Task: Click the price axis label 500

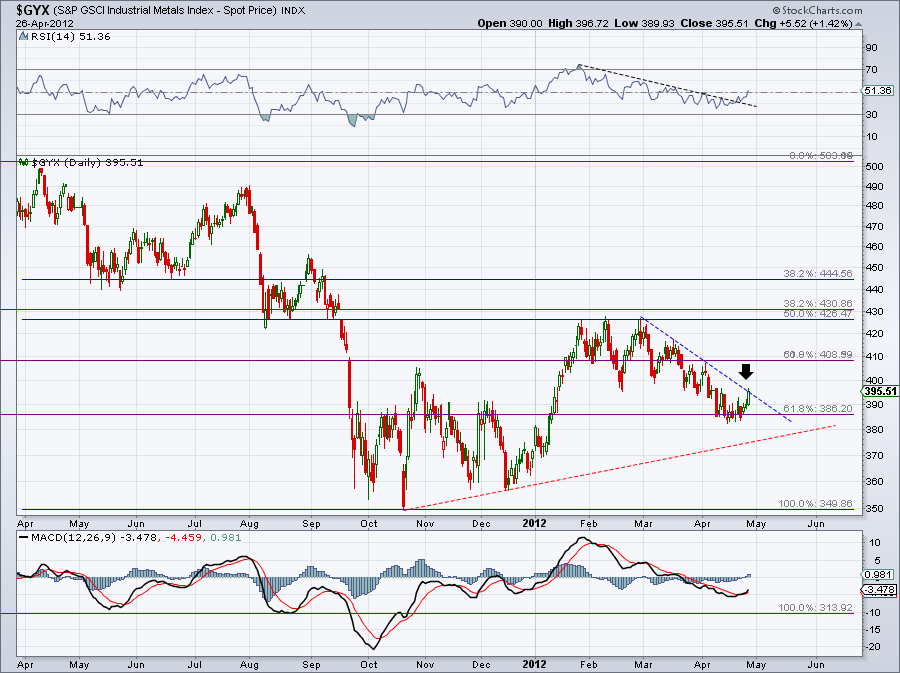Action: pyautogui.click(x=874, y=166)
